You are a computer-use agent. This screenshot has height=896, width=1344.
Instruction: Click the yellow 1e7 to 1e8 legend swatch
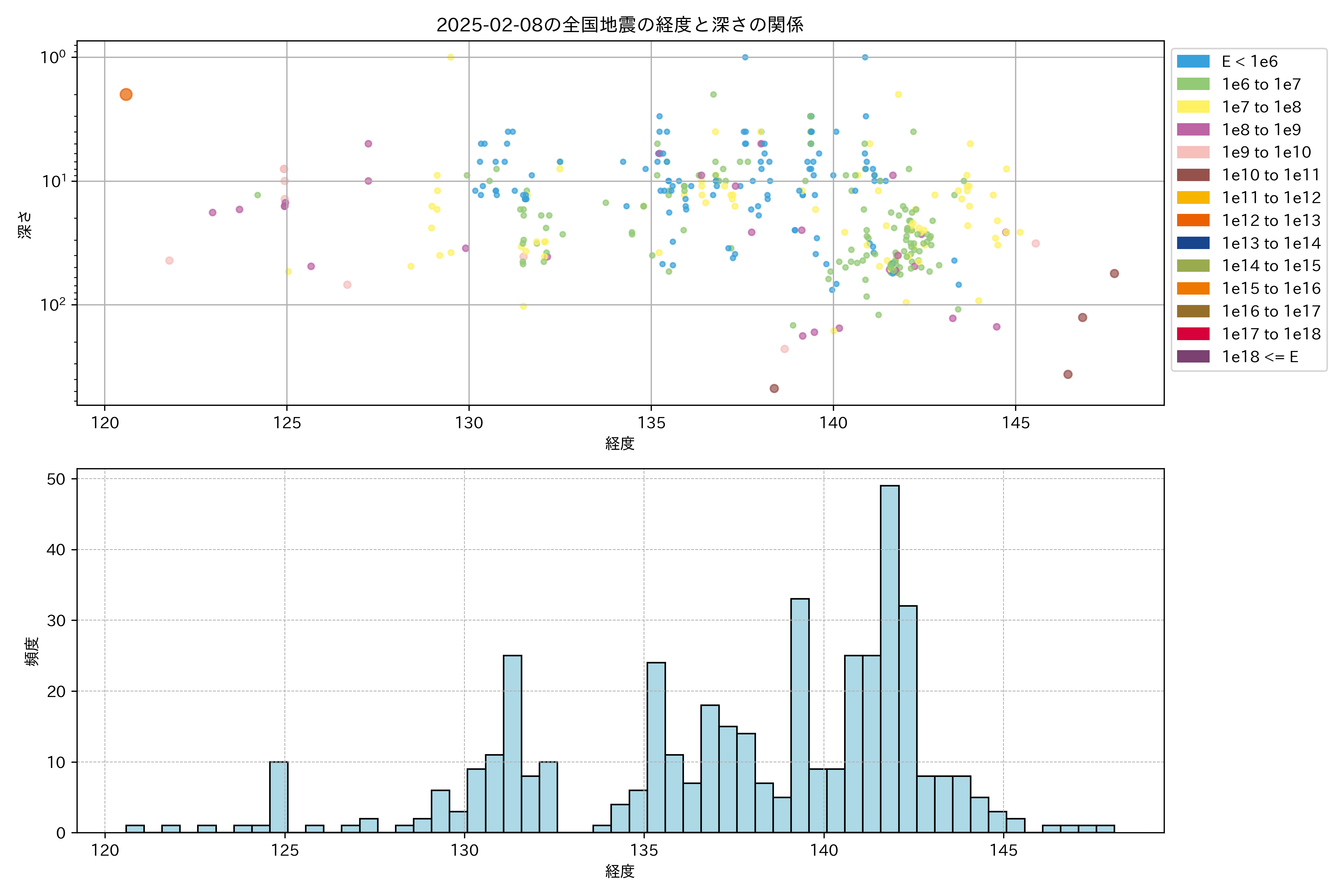pos(1192,107)
